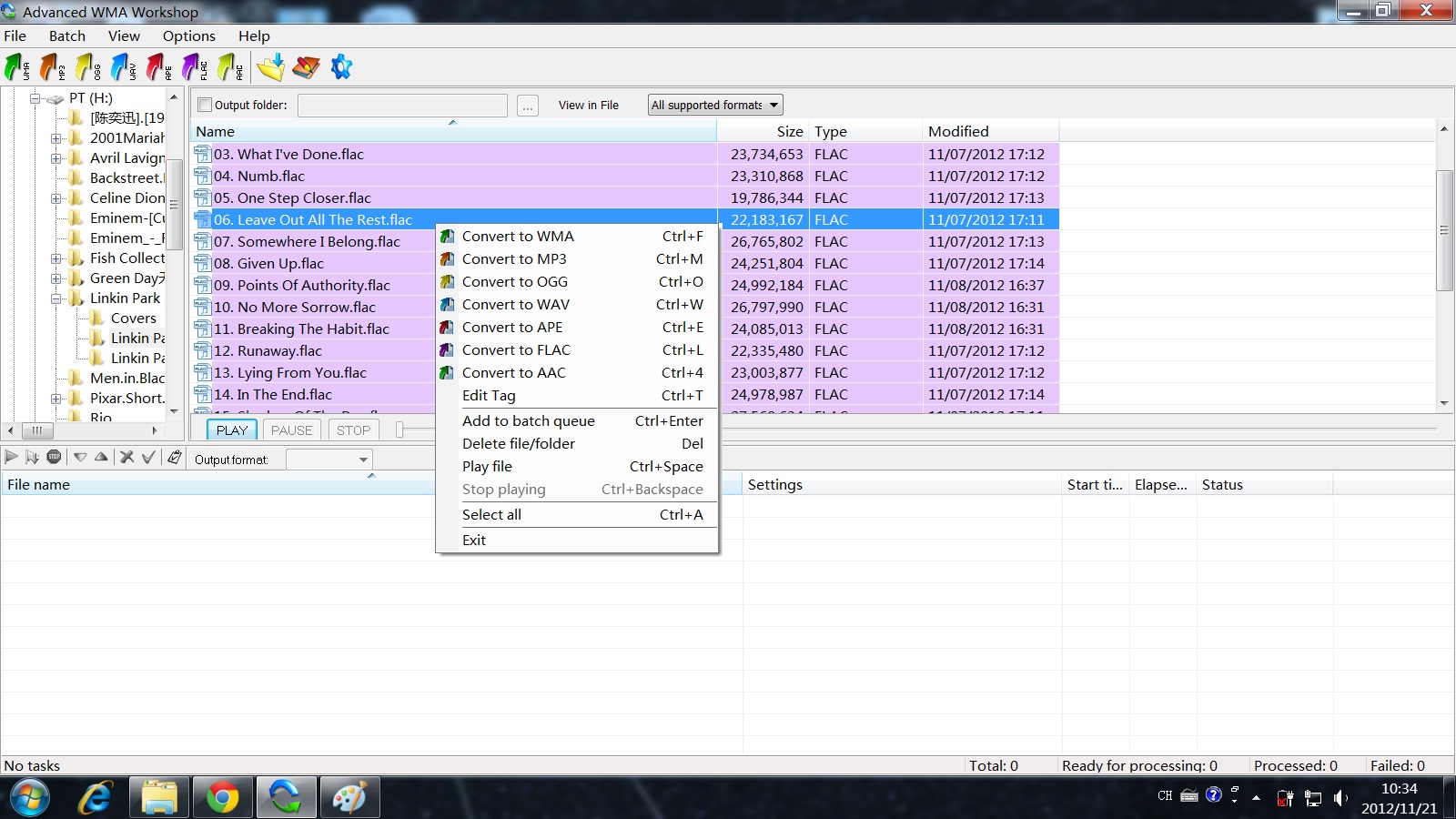Screen dimensions: 1456x819
Task: Click the checkmark icon in queue toolbar
Action: 148,457
